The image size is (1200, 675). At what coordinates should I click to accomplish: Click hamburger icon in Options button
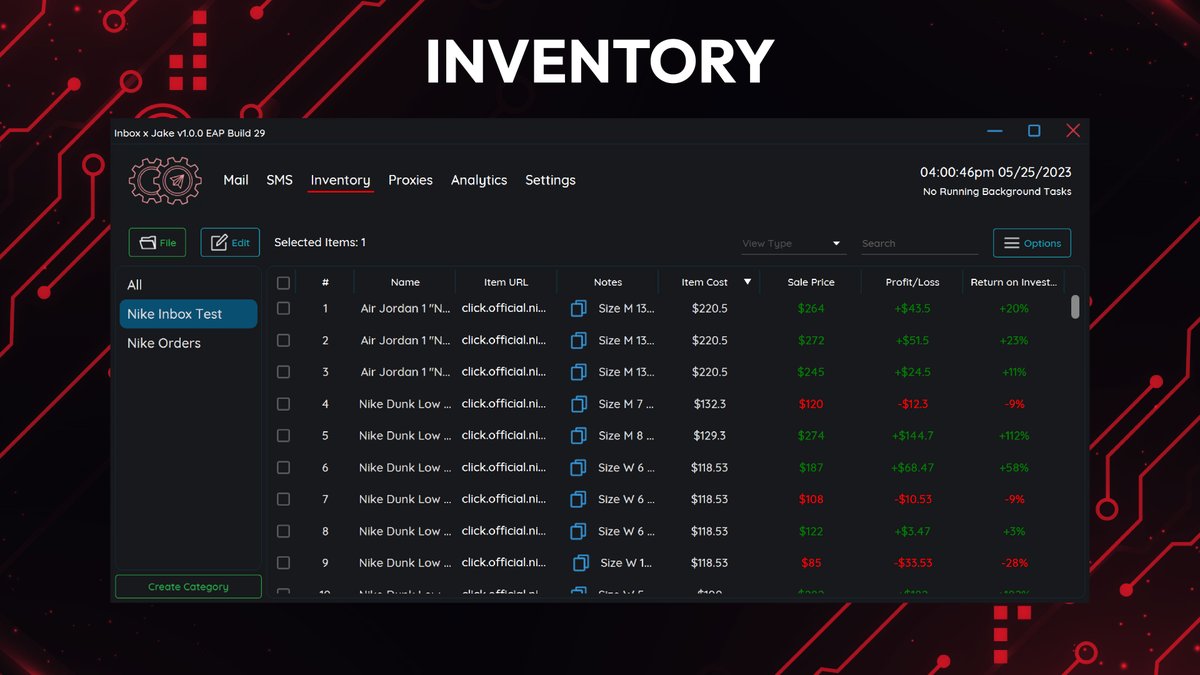[x=1011, y=243]
